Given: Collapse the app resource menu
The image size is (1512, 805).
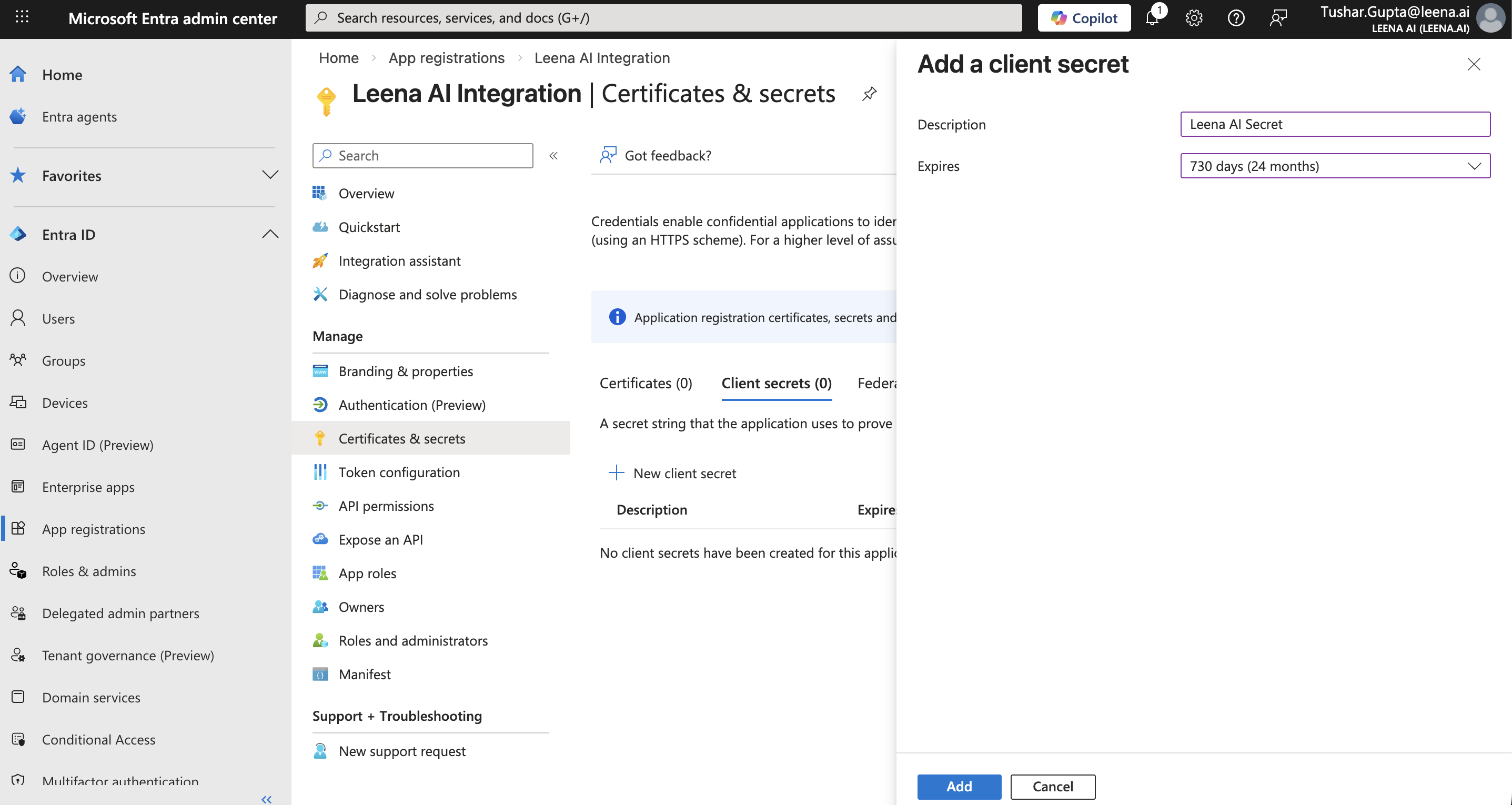Looking at the screenshot, I should (553, 156).
